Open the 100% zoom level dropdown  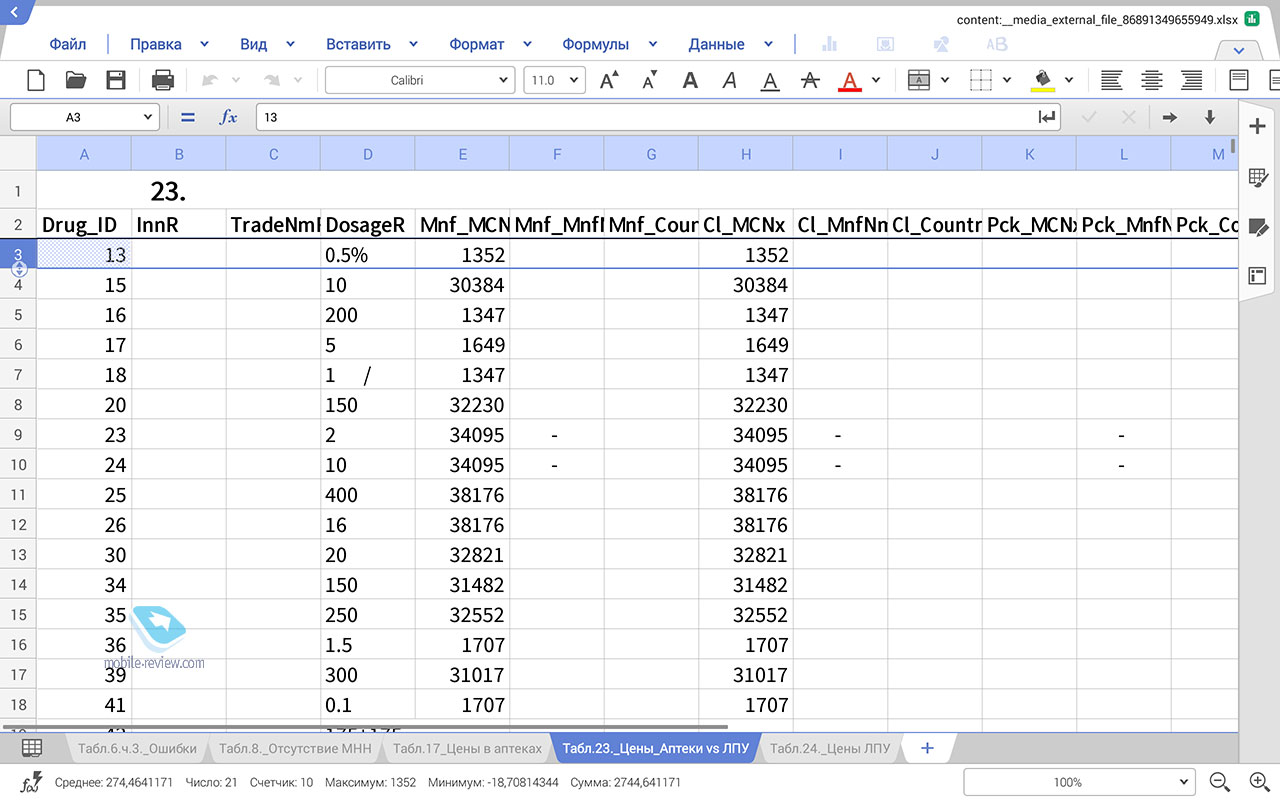point(1079,782)
